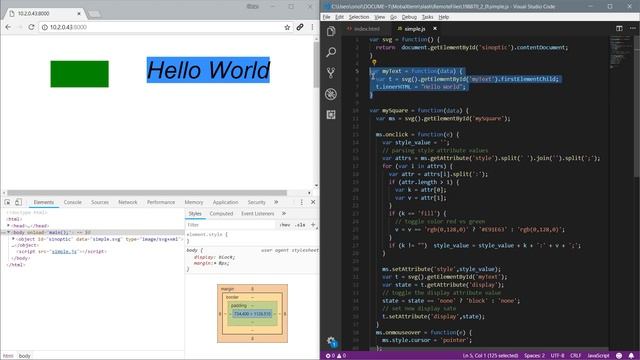Change CRLF line ending in status bar
Screen dimensions: 640x360
tap(576, 356)
